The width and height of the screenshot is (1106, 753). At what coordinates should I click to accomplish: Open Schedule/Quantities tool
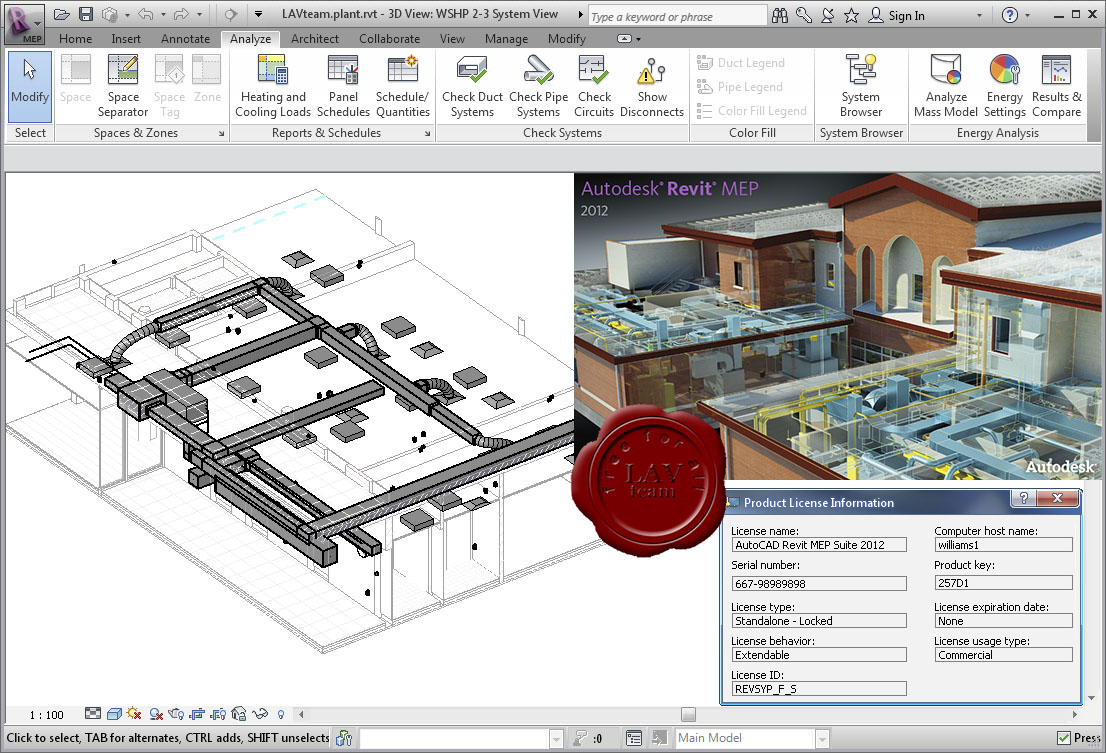pyautogui.click(x=403, y=86)
